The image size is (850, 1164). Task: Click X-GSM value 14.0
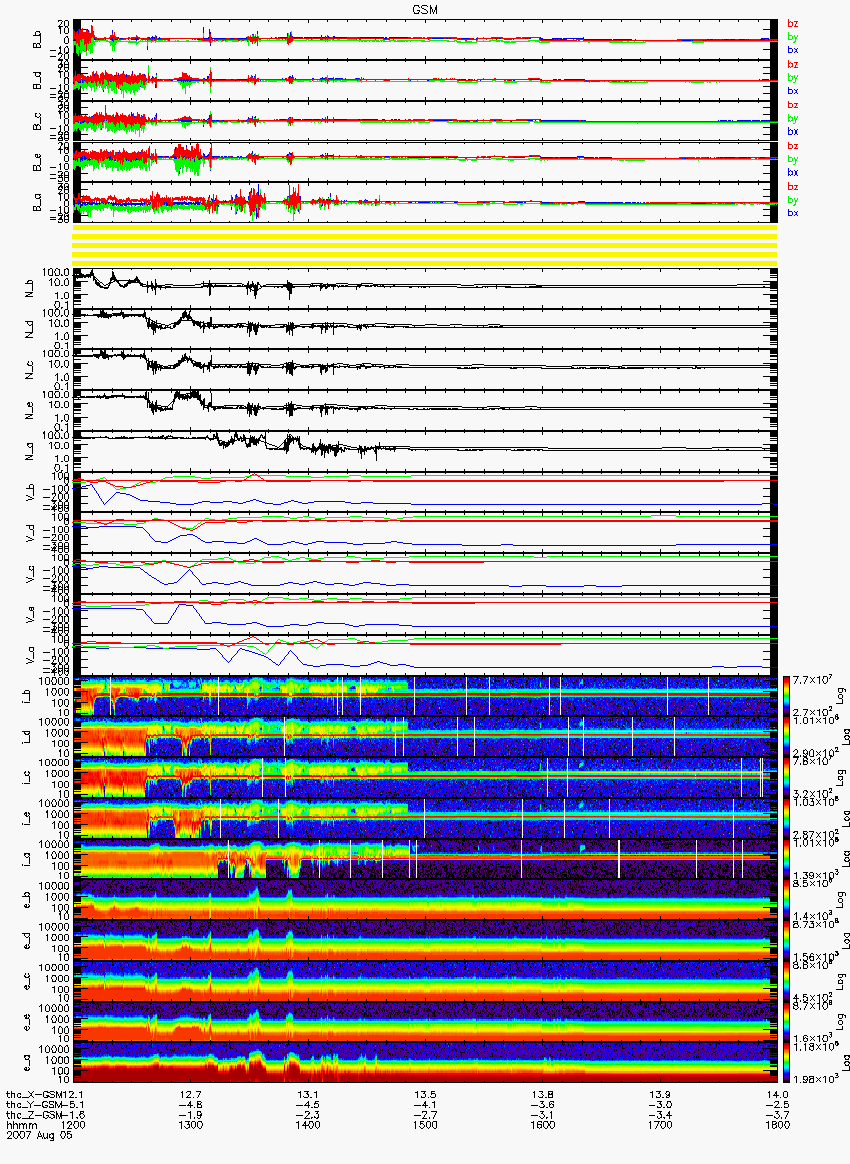(x=777, y=1094)
